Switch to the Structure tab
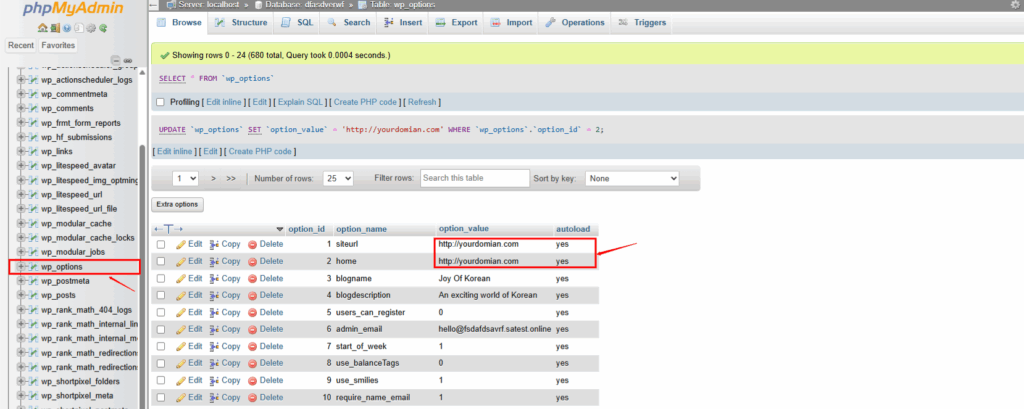Viewport: 1024px width, 409px height. point(240,22)
